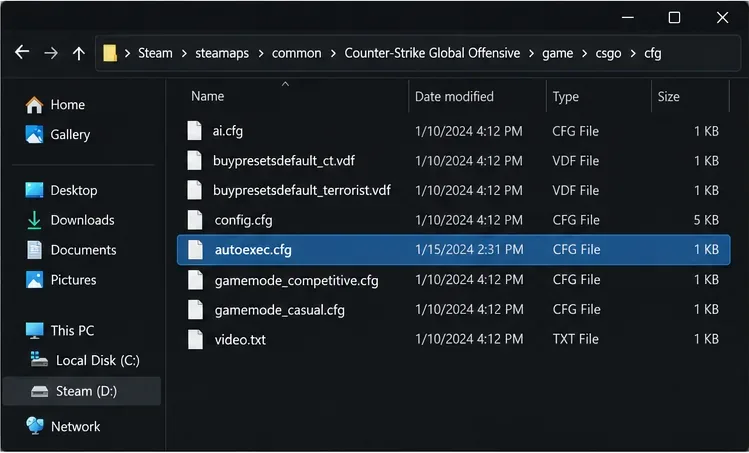This screenshot has height=453, width=749.
Task: Click the folder icon in address bar
Action: (x=110, y=53)
